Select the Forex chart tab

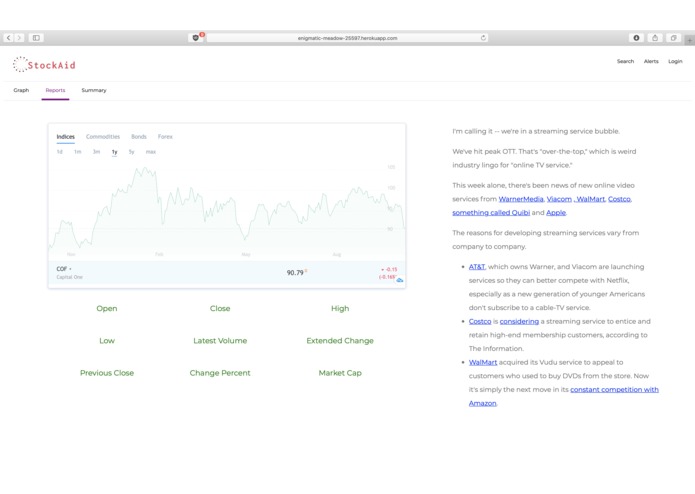[165, 136]
